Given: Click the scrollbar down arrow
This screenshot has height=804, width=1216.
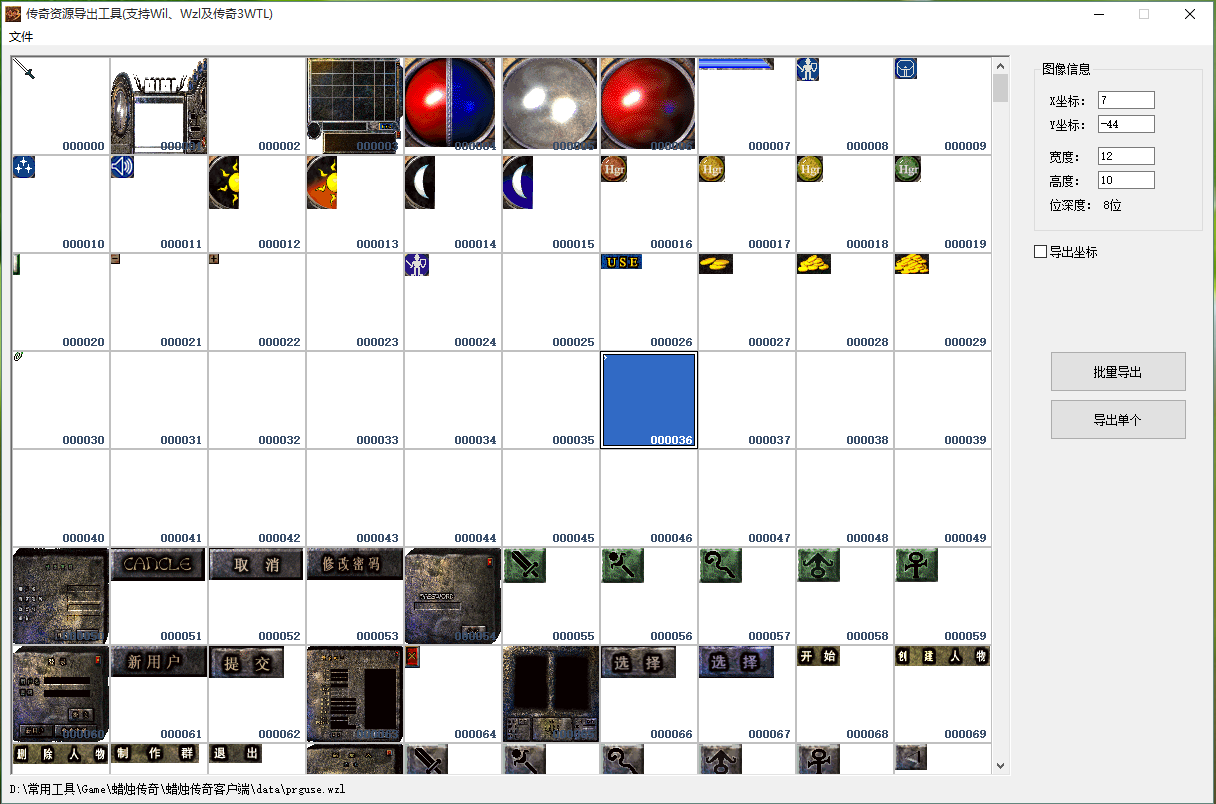Looking at the screenshot, I should point(1000,766).
